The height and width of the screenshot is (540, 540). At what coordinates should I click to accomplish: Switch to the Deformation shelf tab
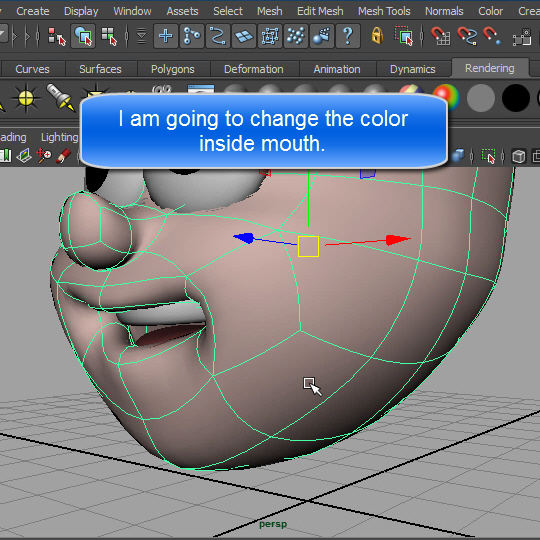[254, 69]
